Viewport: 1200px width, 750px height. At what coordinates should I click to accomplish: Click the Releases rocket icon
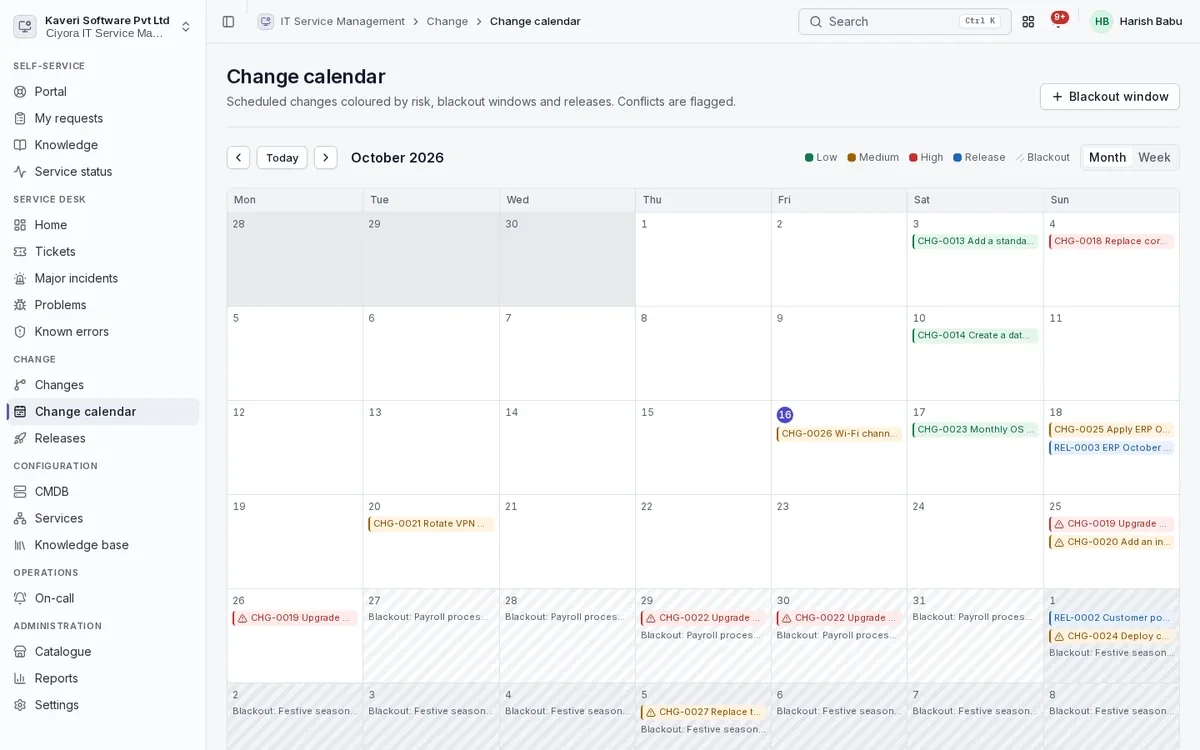coord(20,438)
